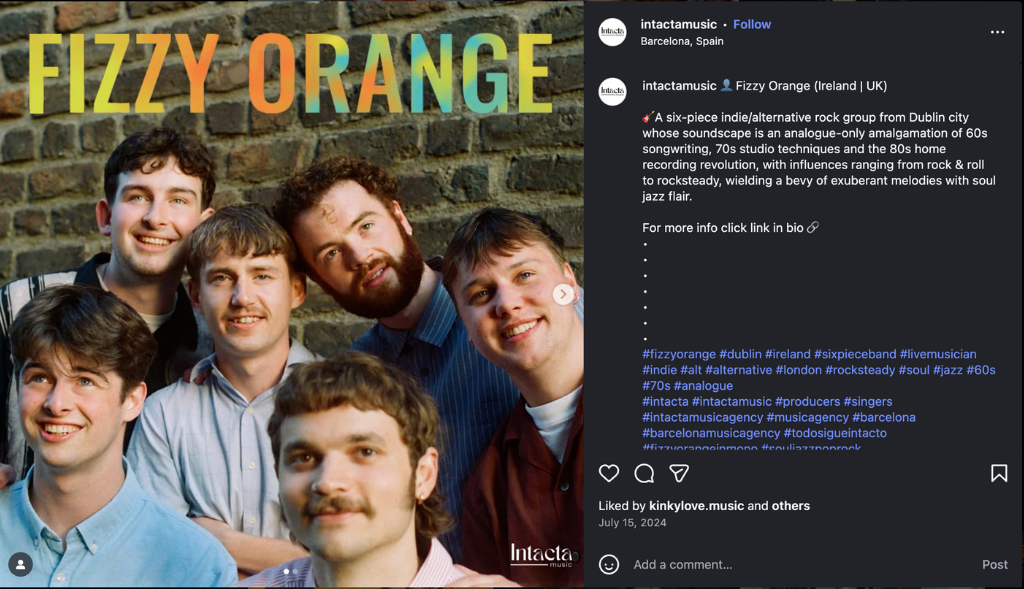The width and height of the screenshot is (1024, 589).
Task: Click the caption's intactamusic avatar
Action: (613, 92)
